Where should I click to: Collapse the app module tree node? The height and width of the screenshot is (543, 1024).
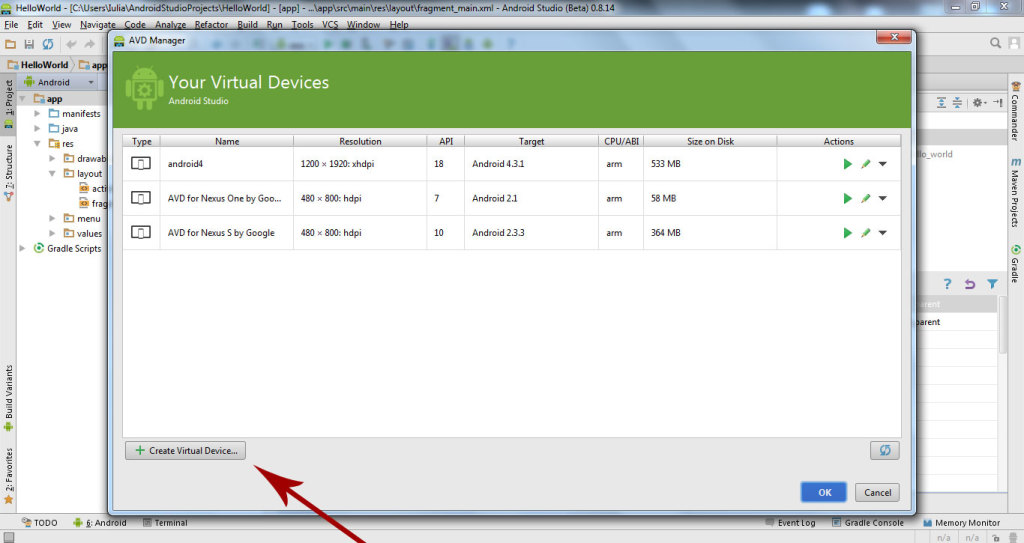pyautogui.click(x=23, y=99)
